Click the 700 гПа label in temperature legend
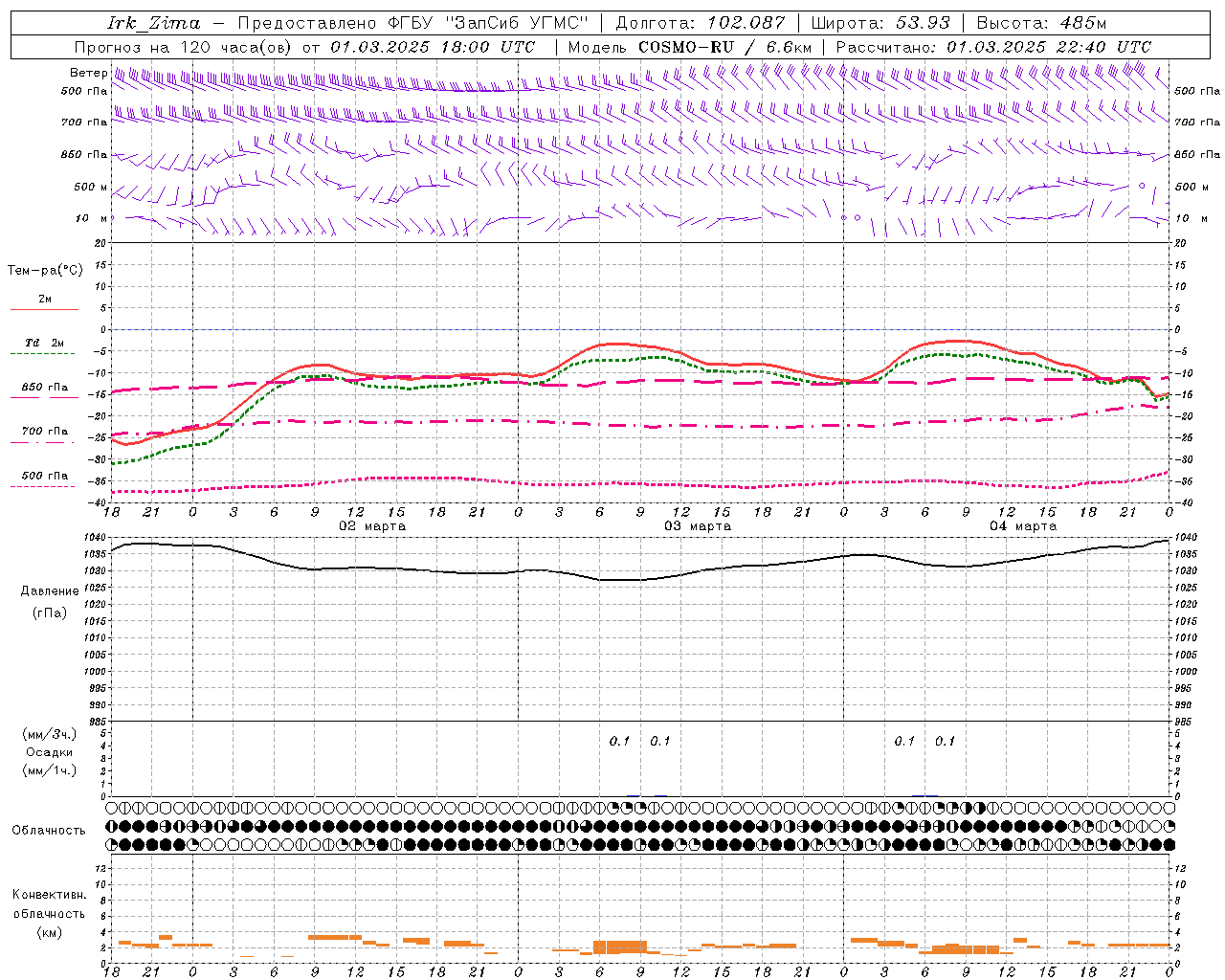Image resolution: width=1225 pixels, height=980 pixels. coord(45,431)
